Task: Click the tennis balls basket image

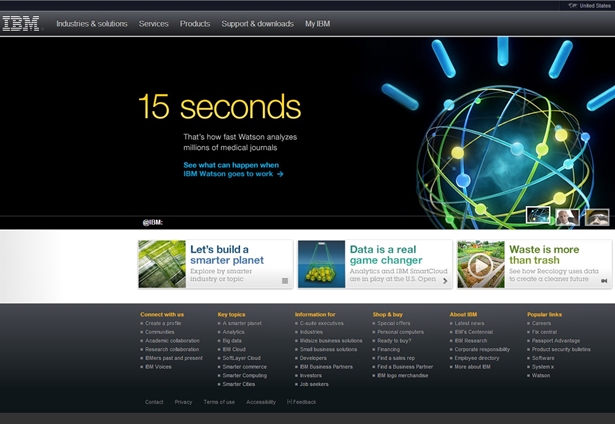Action: click(322, 264)
